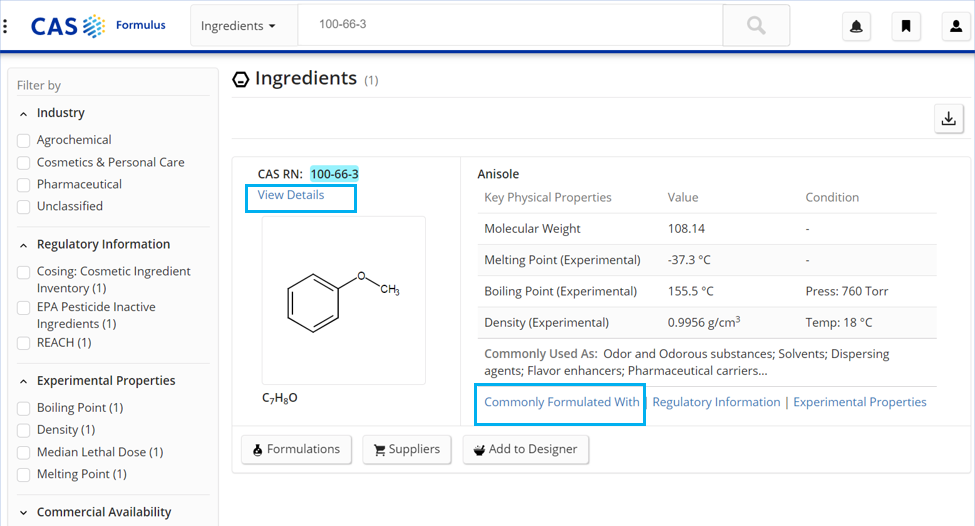
Task: Open user account profile icon
Action: [x=956, y=26]
